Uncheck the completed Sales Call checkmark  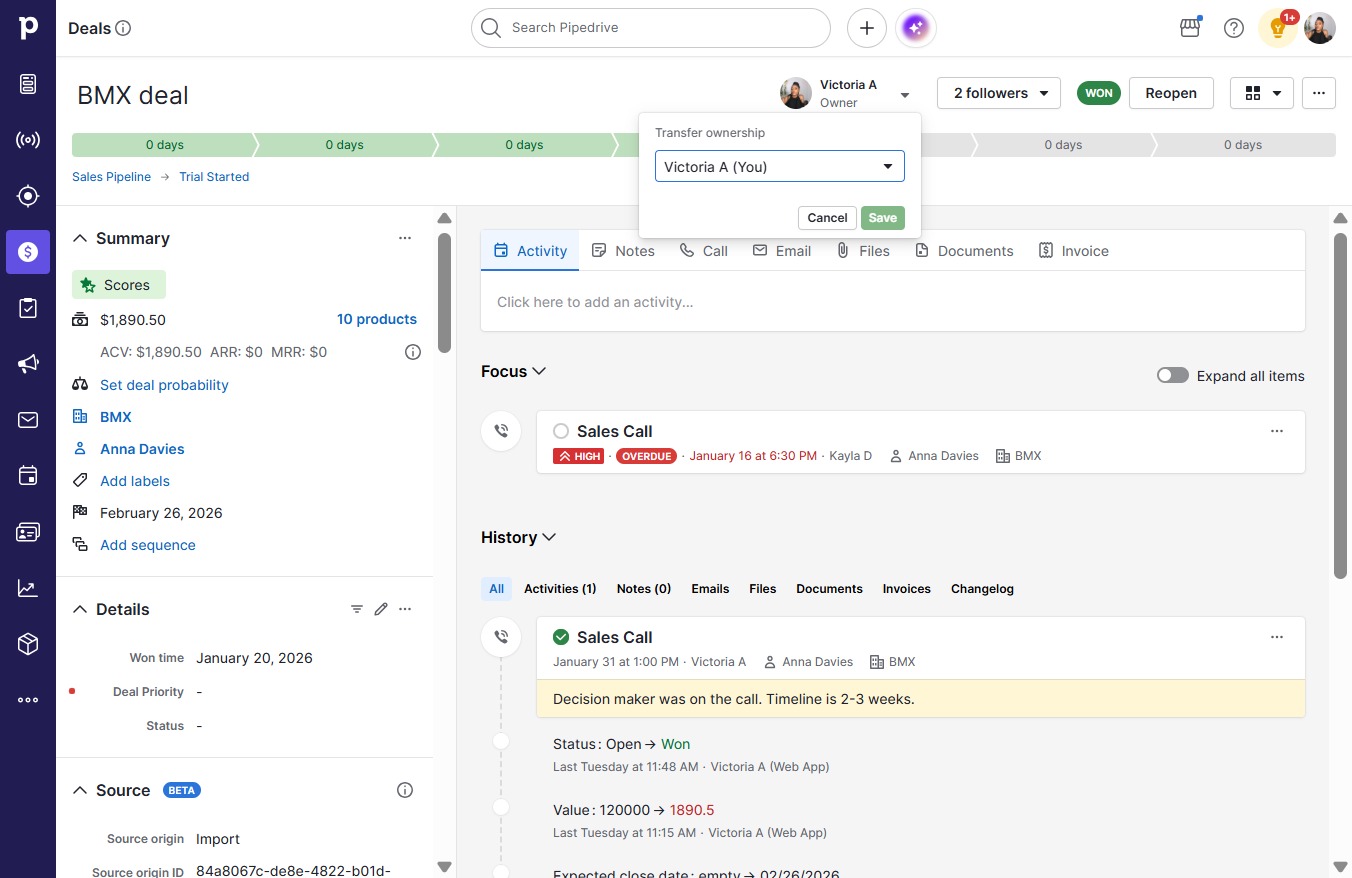[x=561, y=637]
